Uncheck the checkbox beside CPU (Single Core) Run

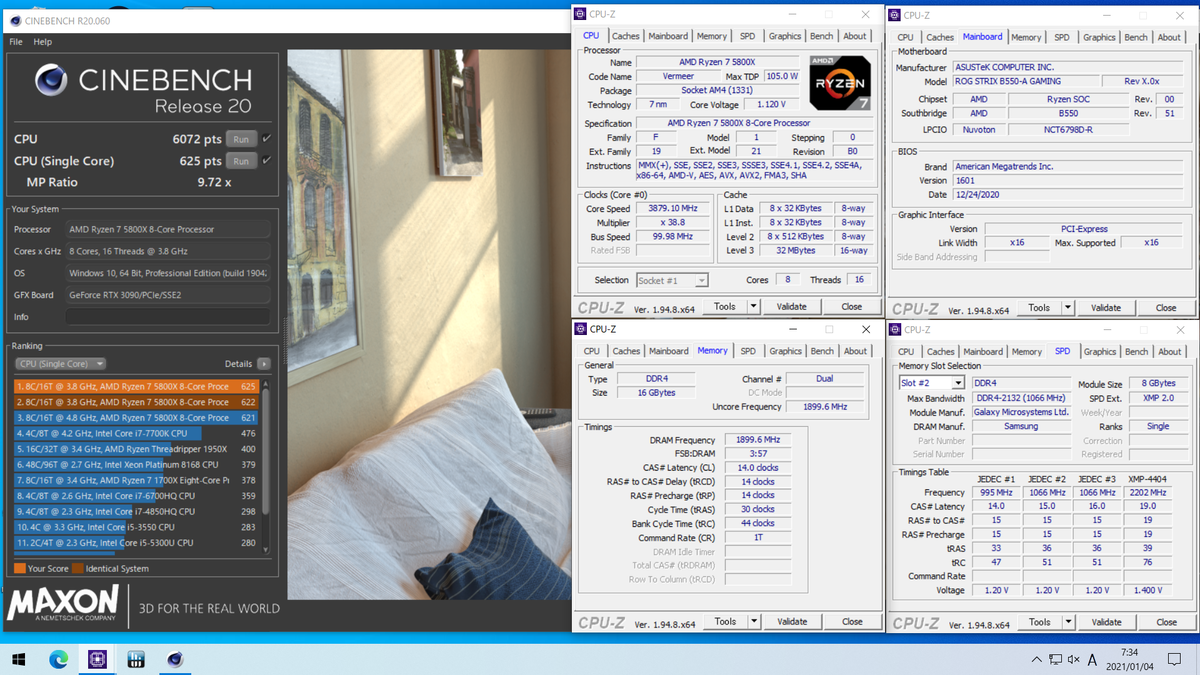[x=266, y=161]
